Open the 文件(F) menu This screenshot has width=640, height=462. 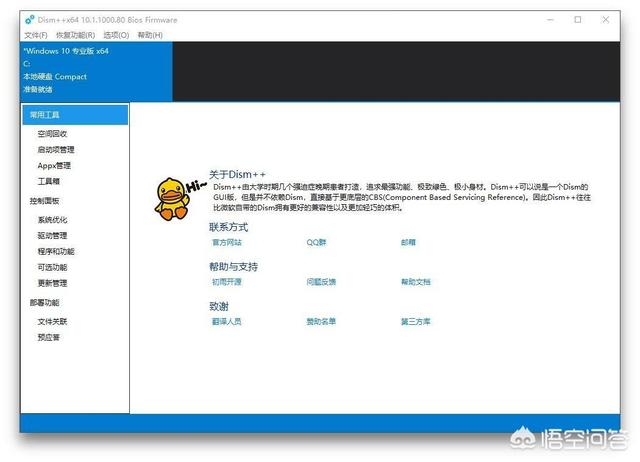[x=36, y=35]
